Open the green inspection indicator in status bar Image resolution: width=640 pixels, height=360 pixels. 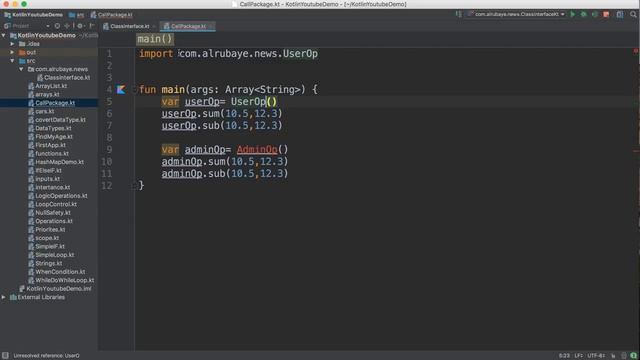[x=633, y=356]
